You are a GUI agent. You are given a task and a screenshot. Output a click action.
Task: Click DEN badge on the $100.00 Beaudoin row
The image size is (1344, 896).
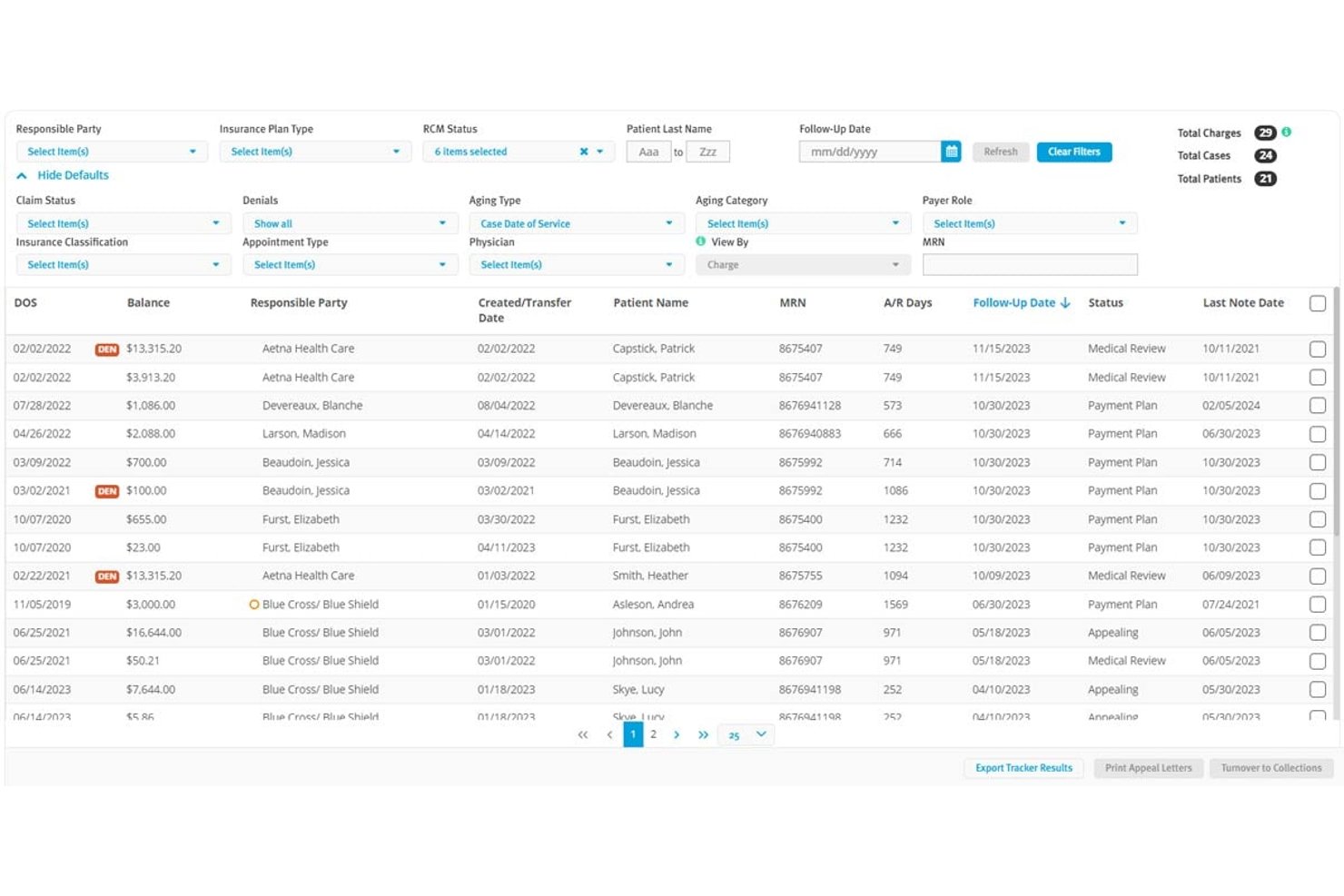[x=107, y=491]
